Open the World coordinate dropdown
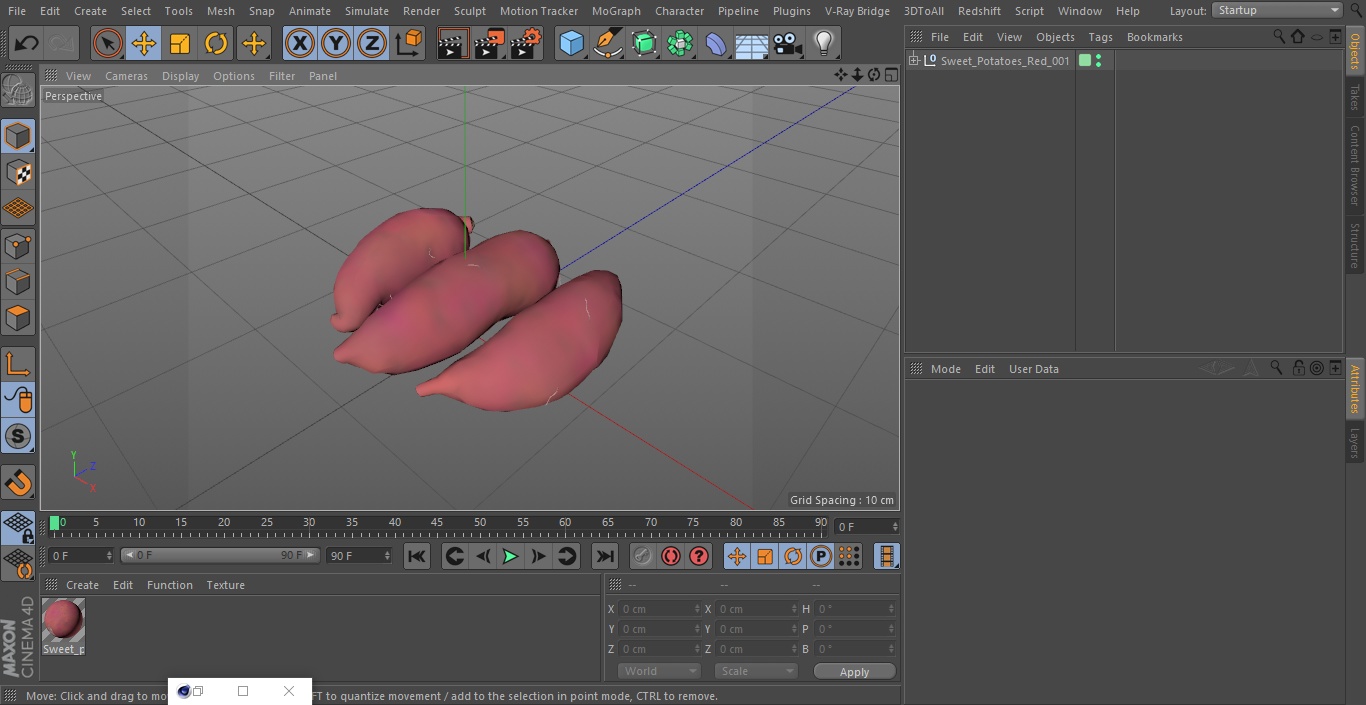The image size is (1366, 705). pyautogui.click(x=658, y=671)
